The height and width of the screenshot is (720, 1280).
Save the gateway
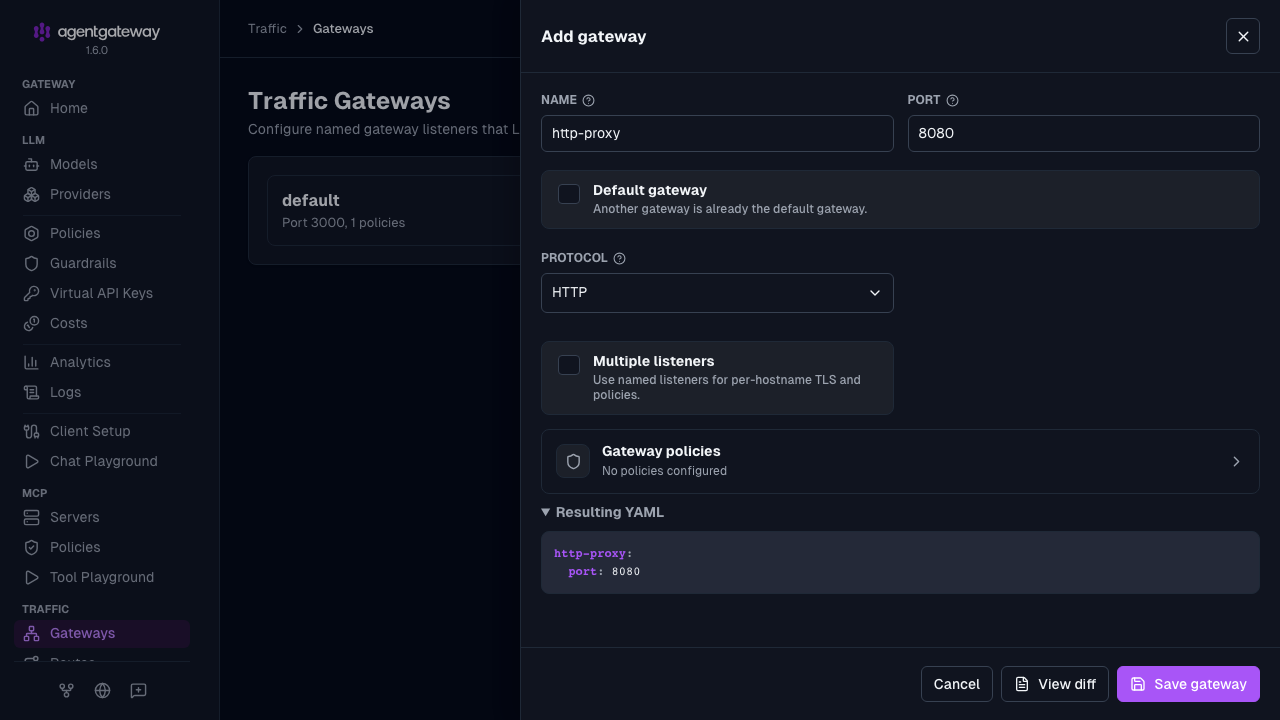point(1188,684)
